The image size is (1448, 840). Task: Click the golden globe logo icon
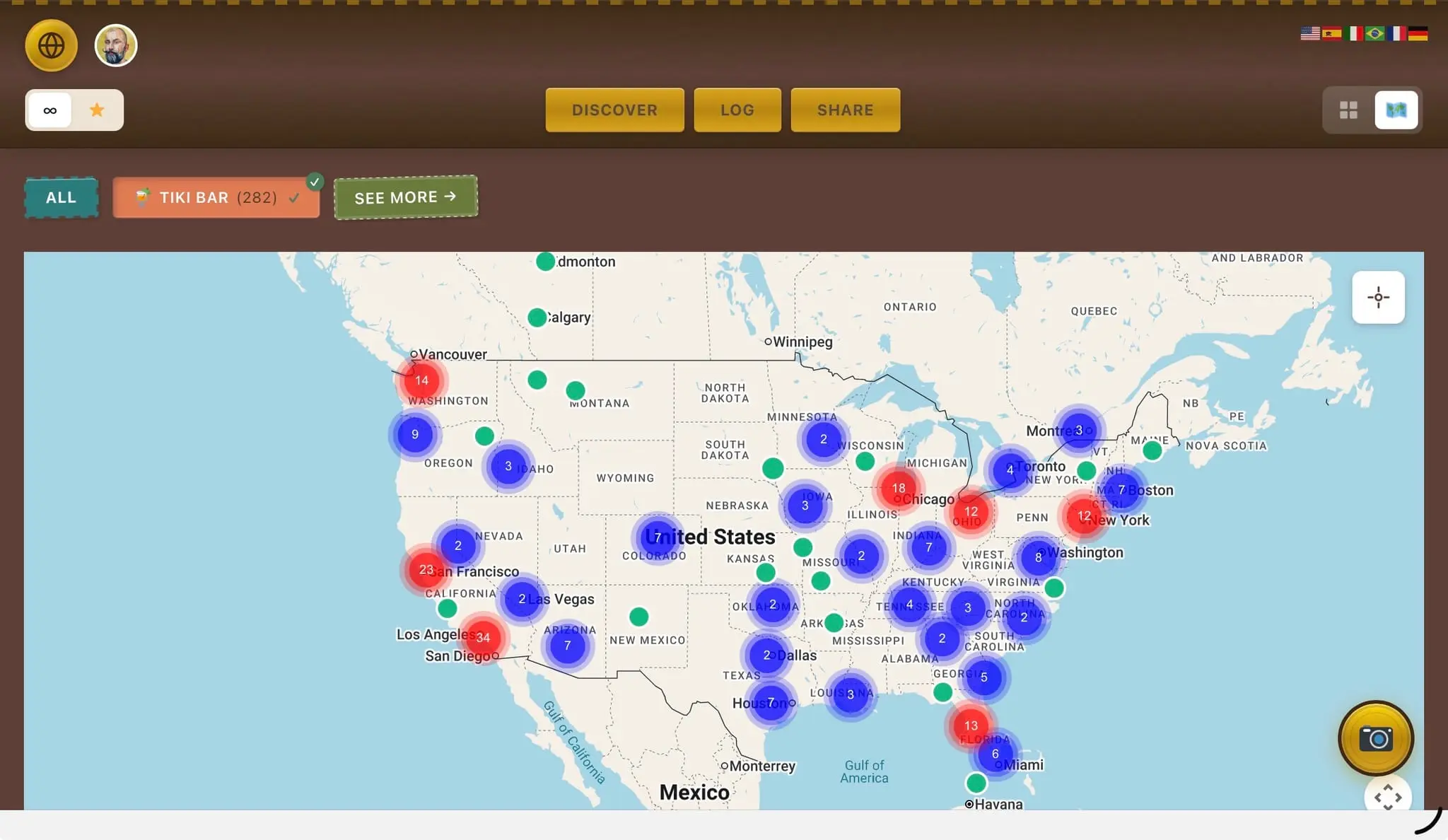click(x=51, y=45)
